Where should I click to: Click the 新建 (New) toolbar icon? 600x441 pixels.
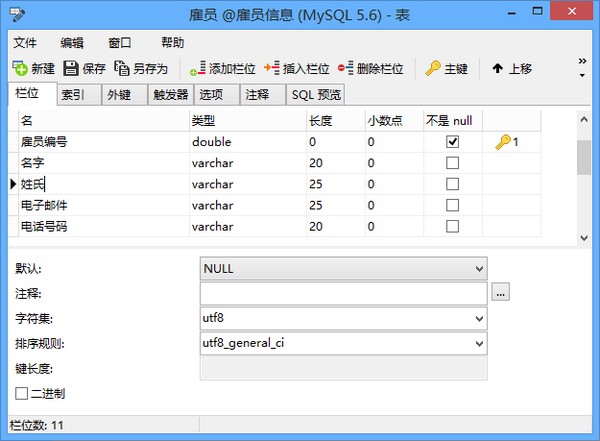[x=20, y=69]
